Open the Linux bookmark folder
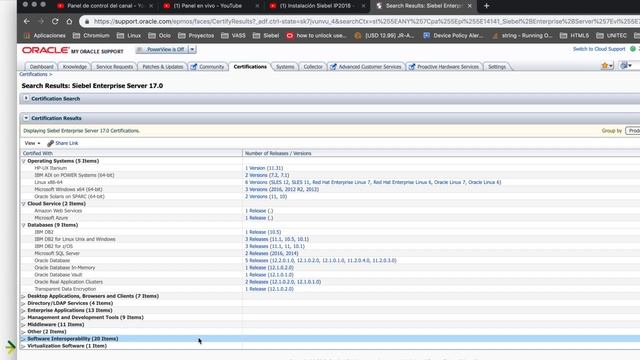 coord(129,36)
